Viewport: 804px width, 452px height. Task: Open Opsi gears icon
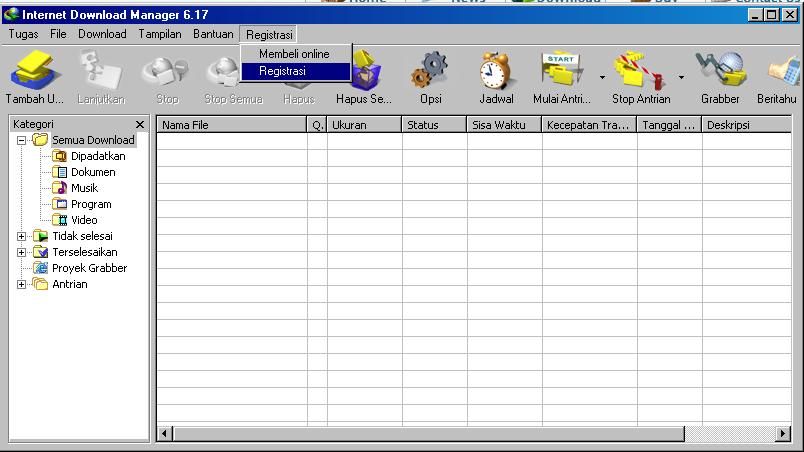pos(430,69)
